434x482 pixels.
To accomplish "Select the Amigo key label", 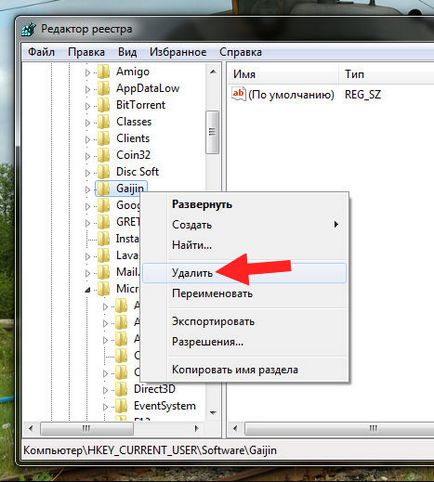I will [x=133, y=72].
